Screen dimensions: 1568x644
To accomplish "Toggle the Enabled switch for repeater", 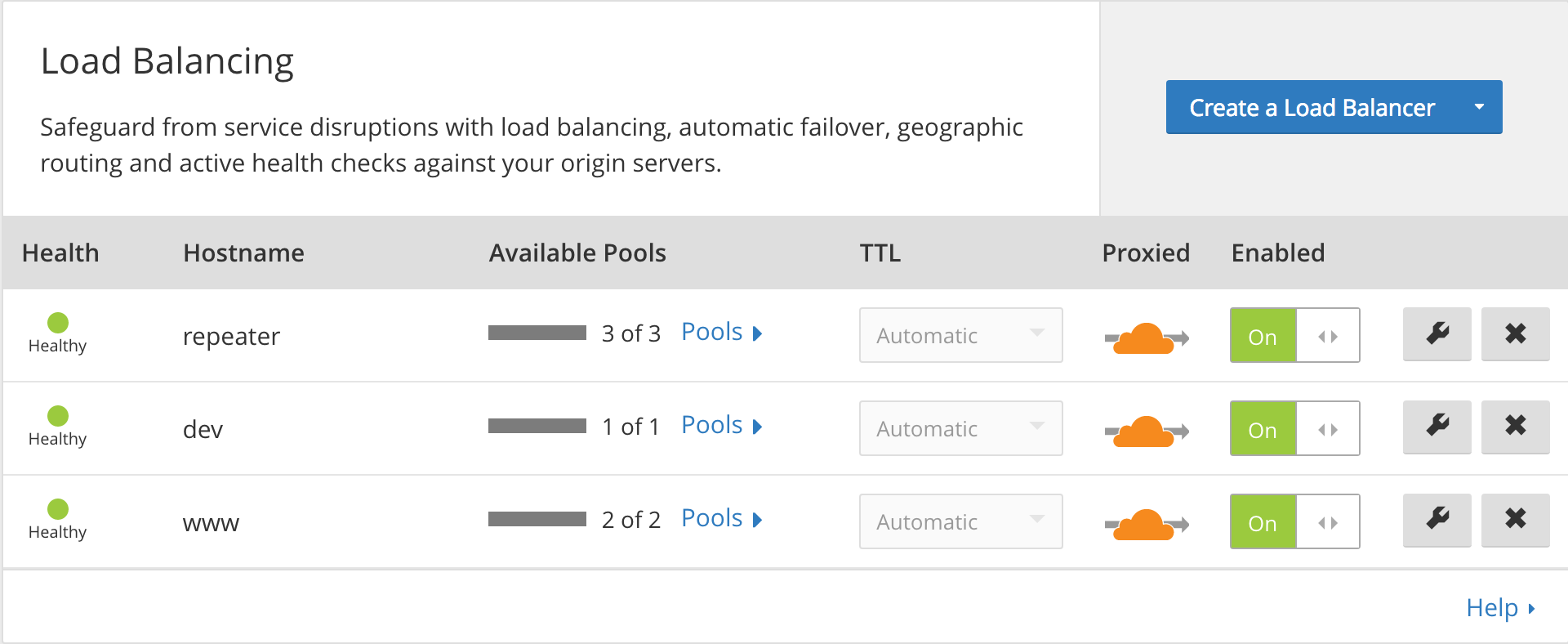I will (x=1294, y=335).
